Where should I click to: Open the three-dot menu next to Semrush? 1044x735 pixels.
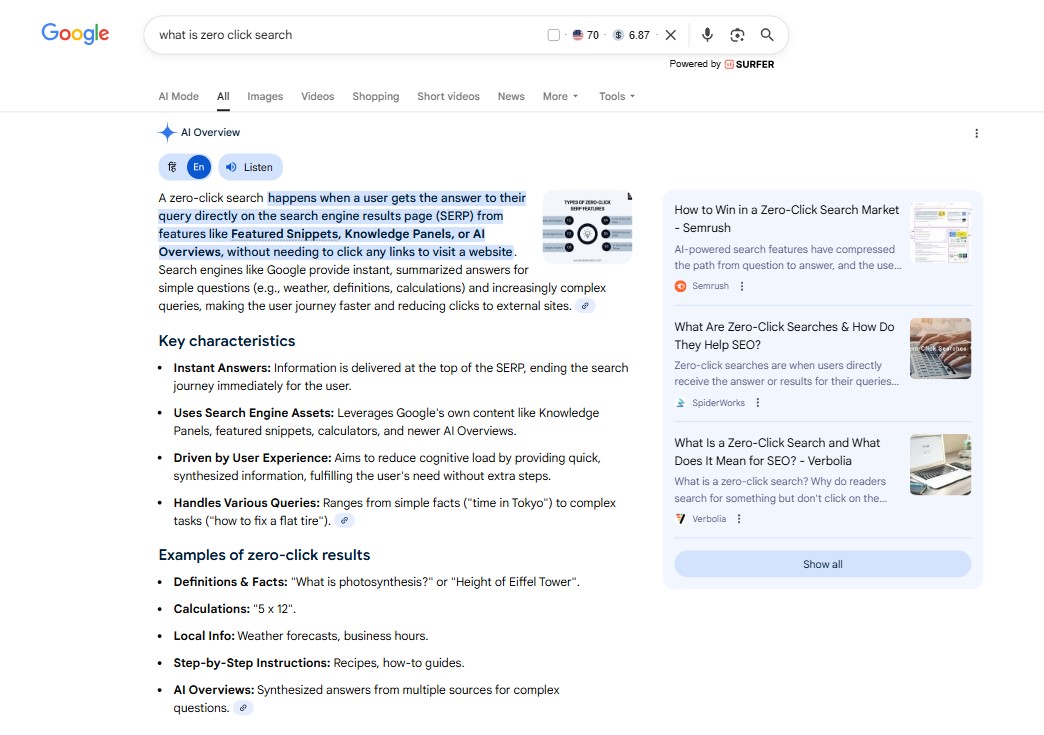pyautogui.click(x=741, y=286)
